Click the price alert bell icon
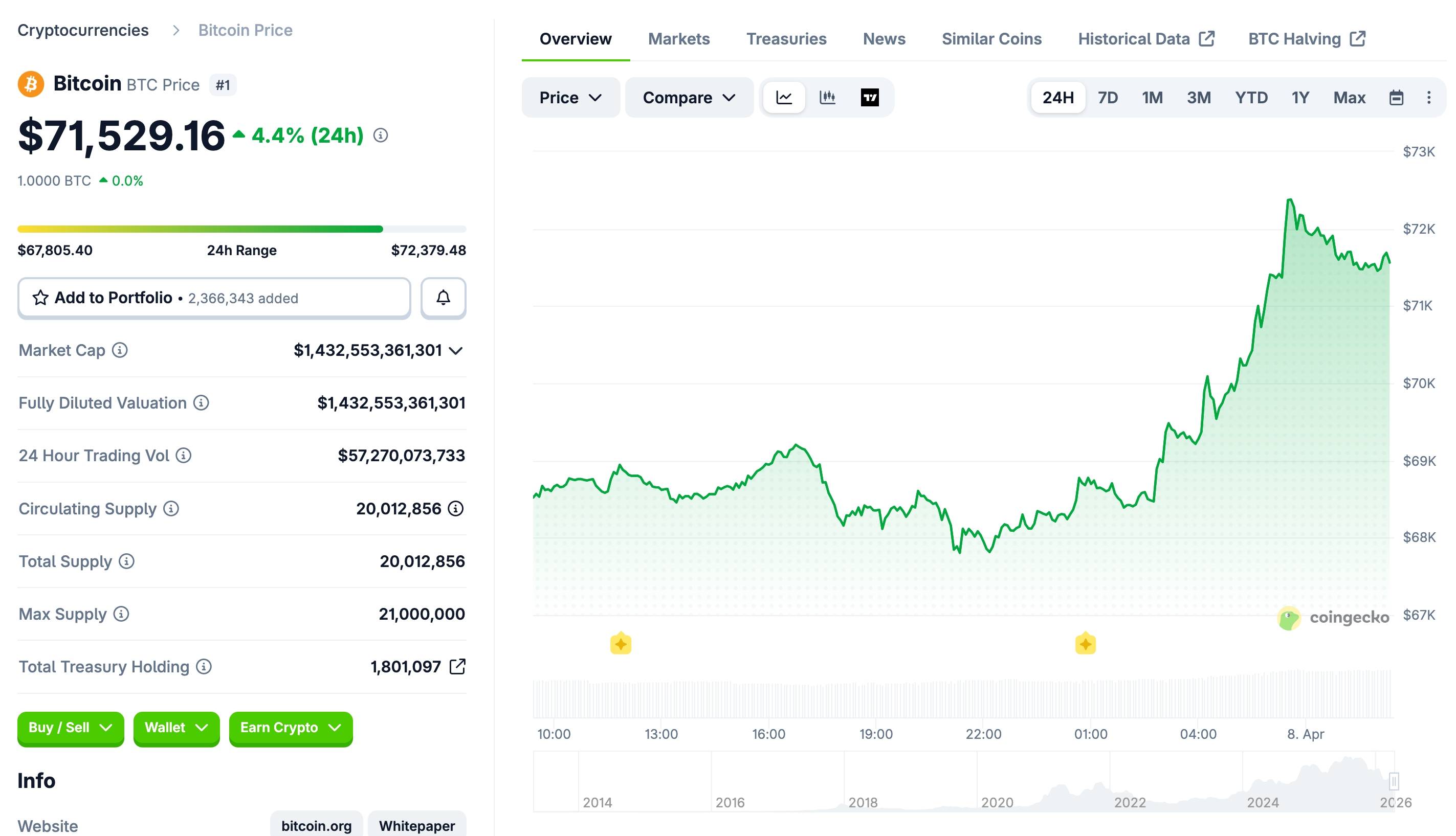Screen dimensions: 1456x836 coord(443,298)
